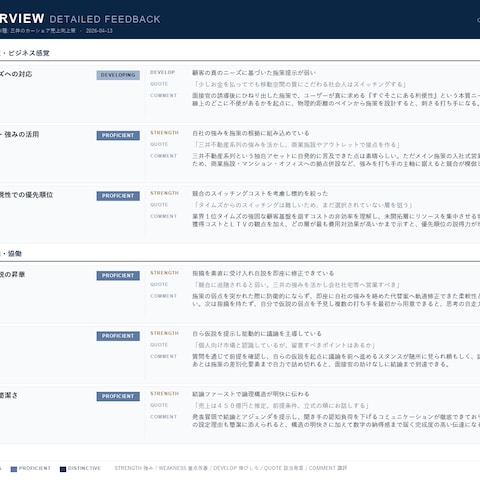Click the PROFICIENT badge beside 指摘を素直に受け入れ

point(118,275)
